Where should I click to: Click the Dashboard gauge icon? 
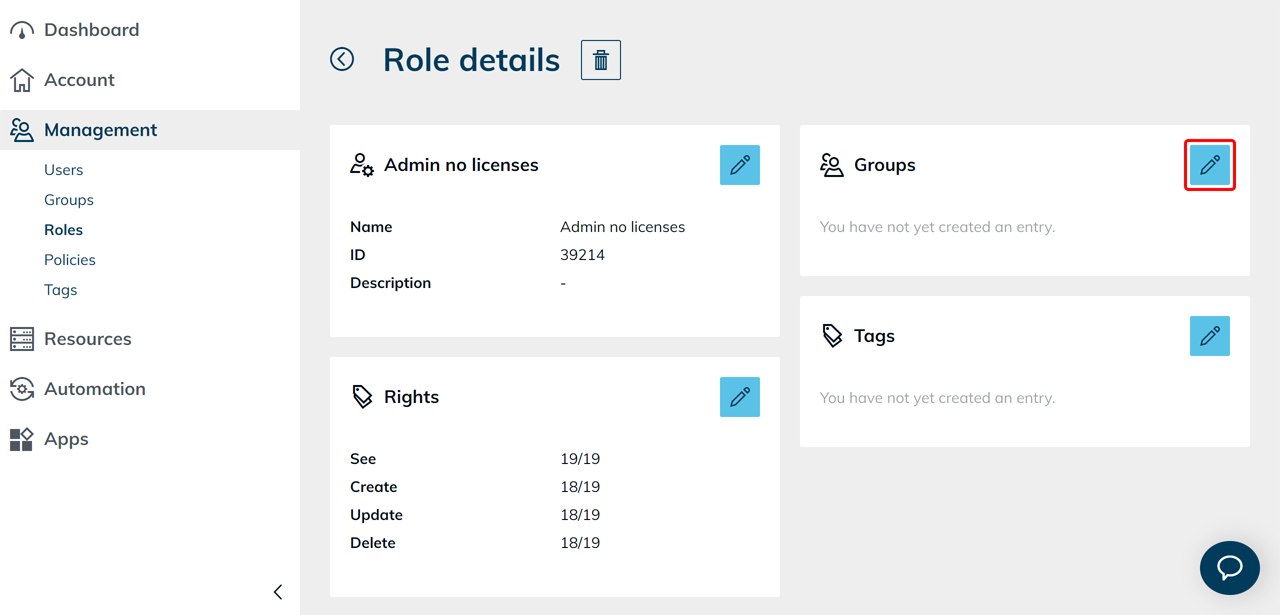click(22, 30)
